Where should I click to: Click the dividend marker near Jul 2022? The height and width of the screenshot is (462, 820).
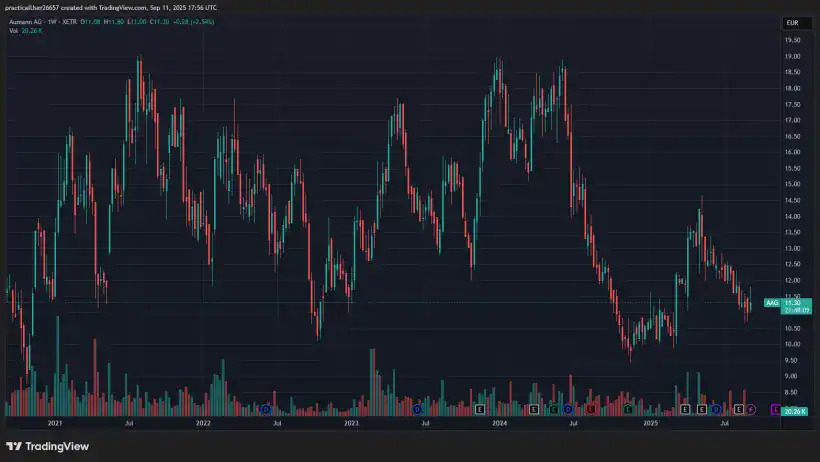[x=266, y=409]
